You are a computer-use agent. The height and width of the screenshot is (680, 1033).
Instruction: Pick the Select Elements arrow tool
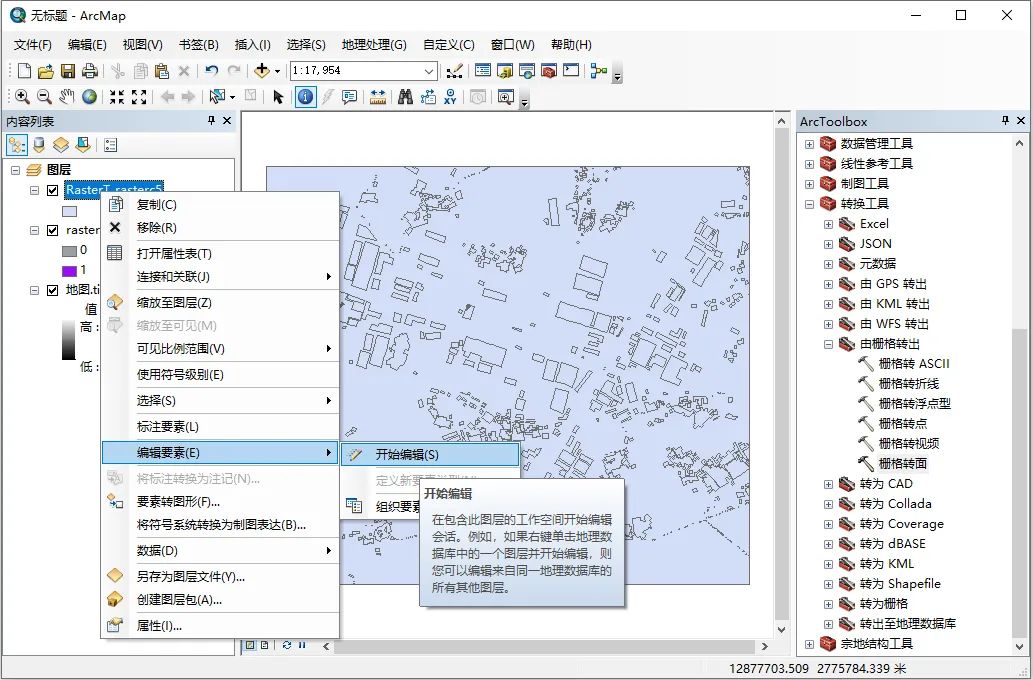click(x=277, y=97)
